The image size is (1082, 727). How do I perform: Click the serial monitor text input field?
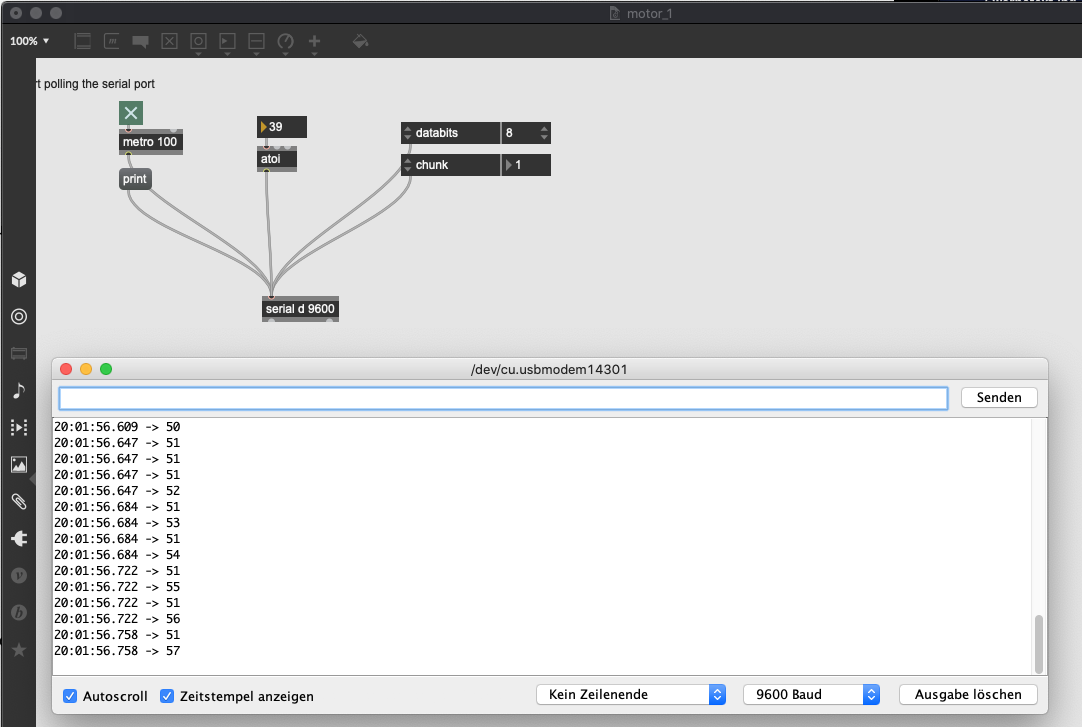click(503, 398)
